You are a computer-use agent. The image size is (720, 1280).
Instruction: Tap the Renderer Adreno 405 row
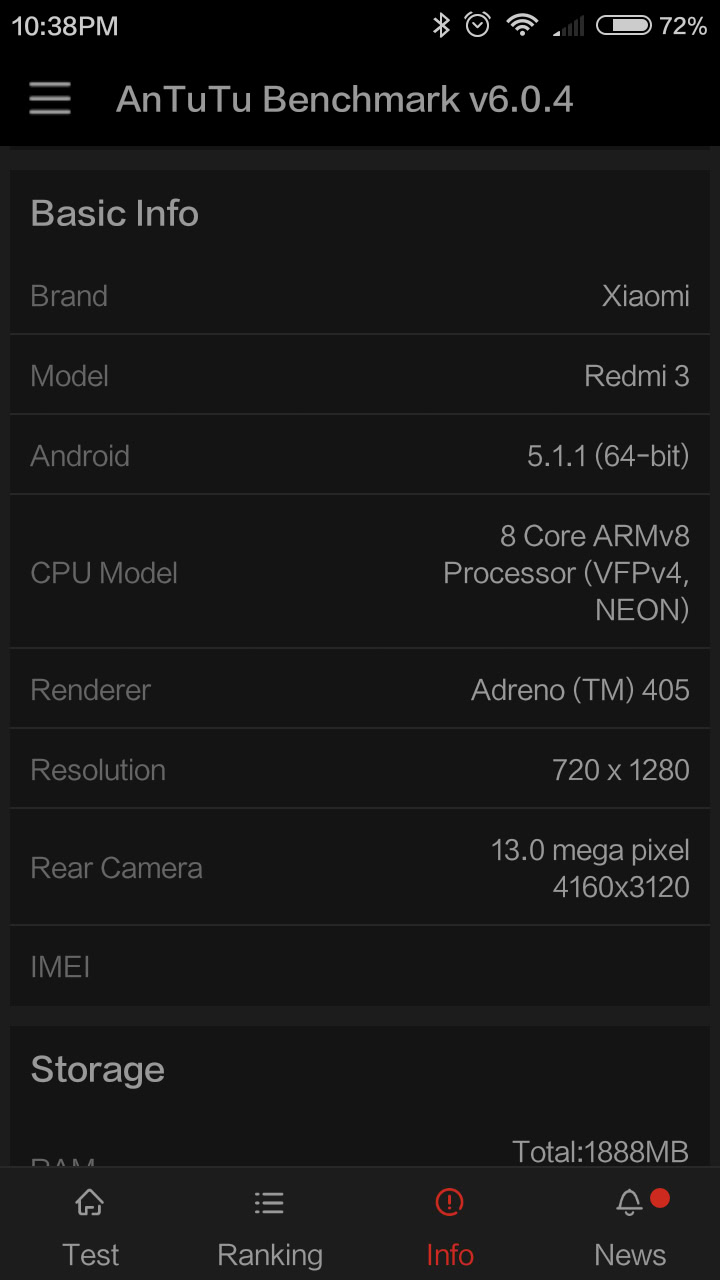[x=360, y=690]
